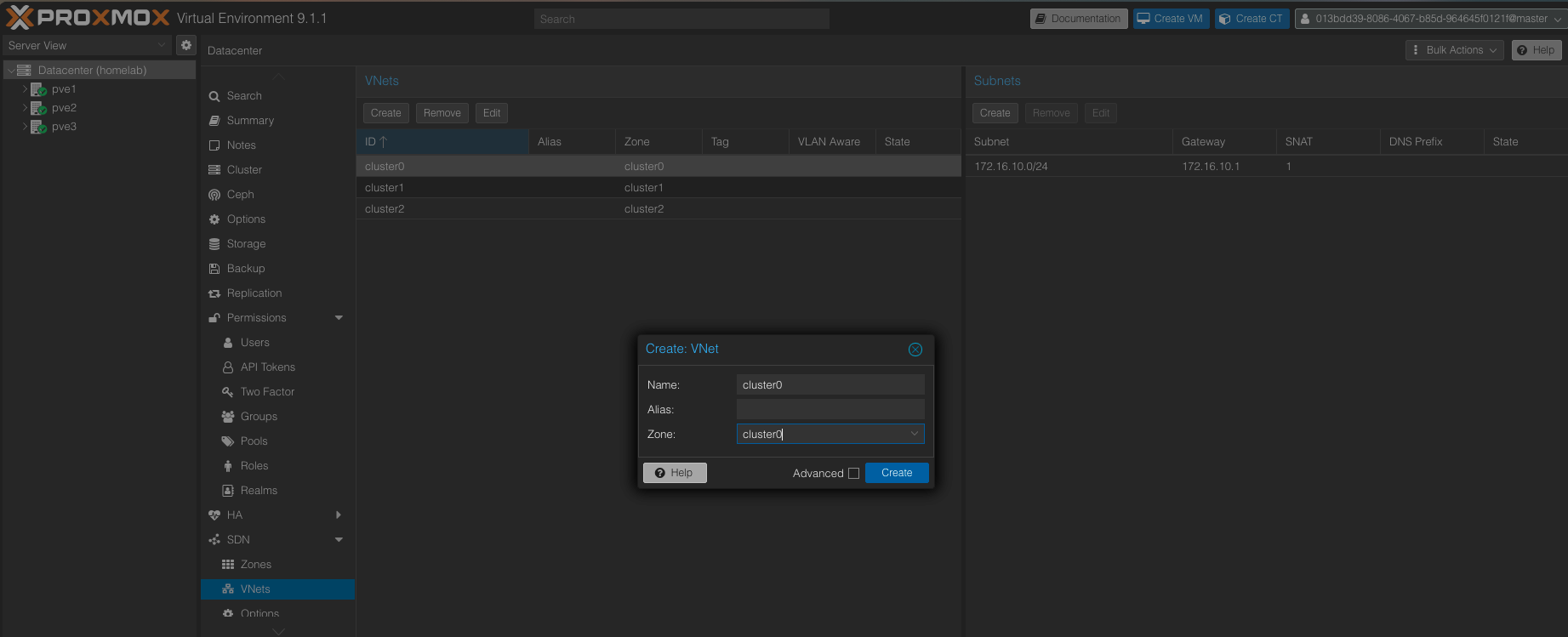1568x637 pixels.
Task: Click the Proxmox logo icon
Action: click(20, 18)
